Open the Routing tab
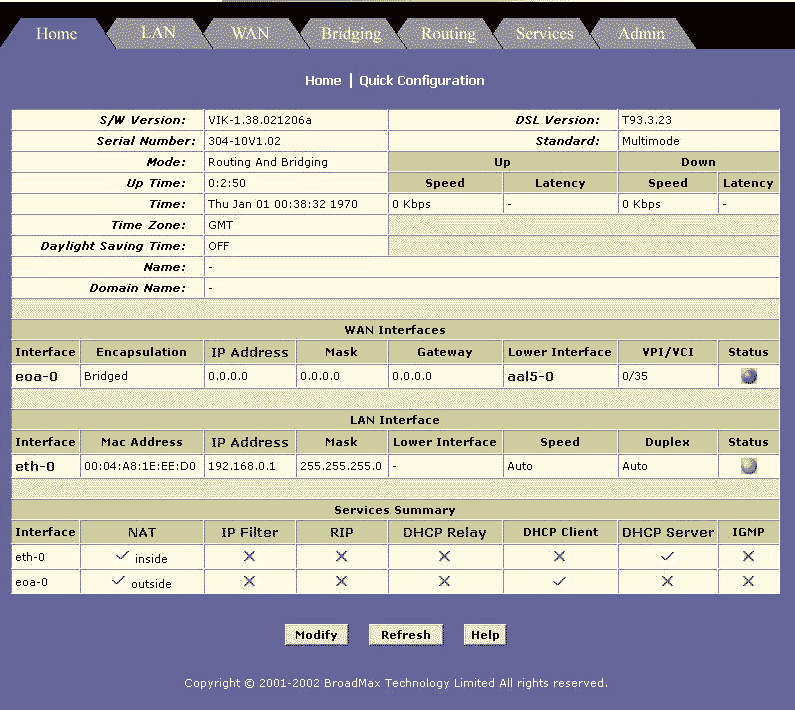The image size is (795, 710). tap(448, 33)
